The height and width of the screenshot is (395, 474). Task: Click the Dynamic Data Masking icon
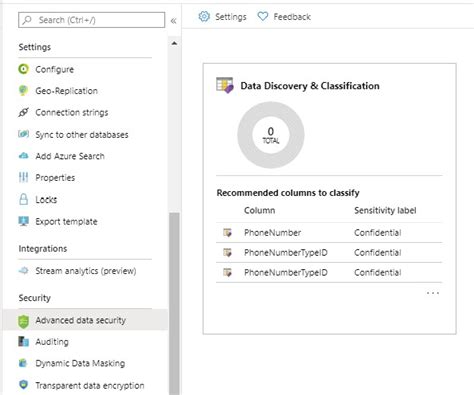click(23, 363)
